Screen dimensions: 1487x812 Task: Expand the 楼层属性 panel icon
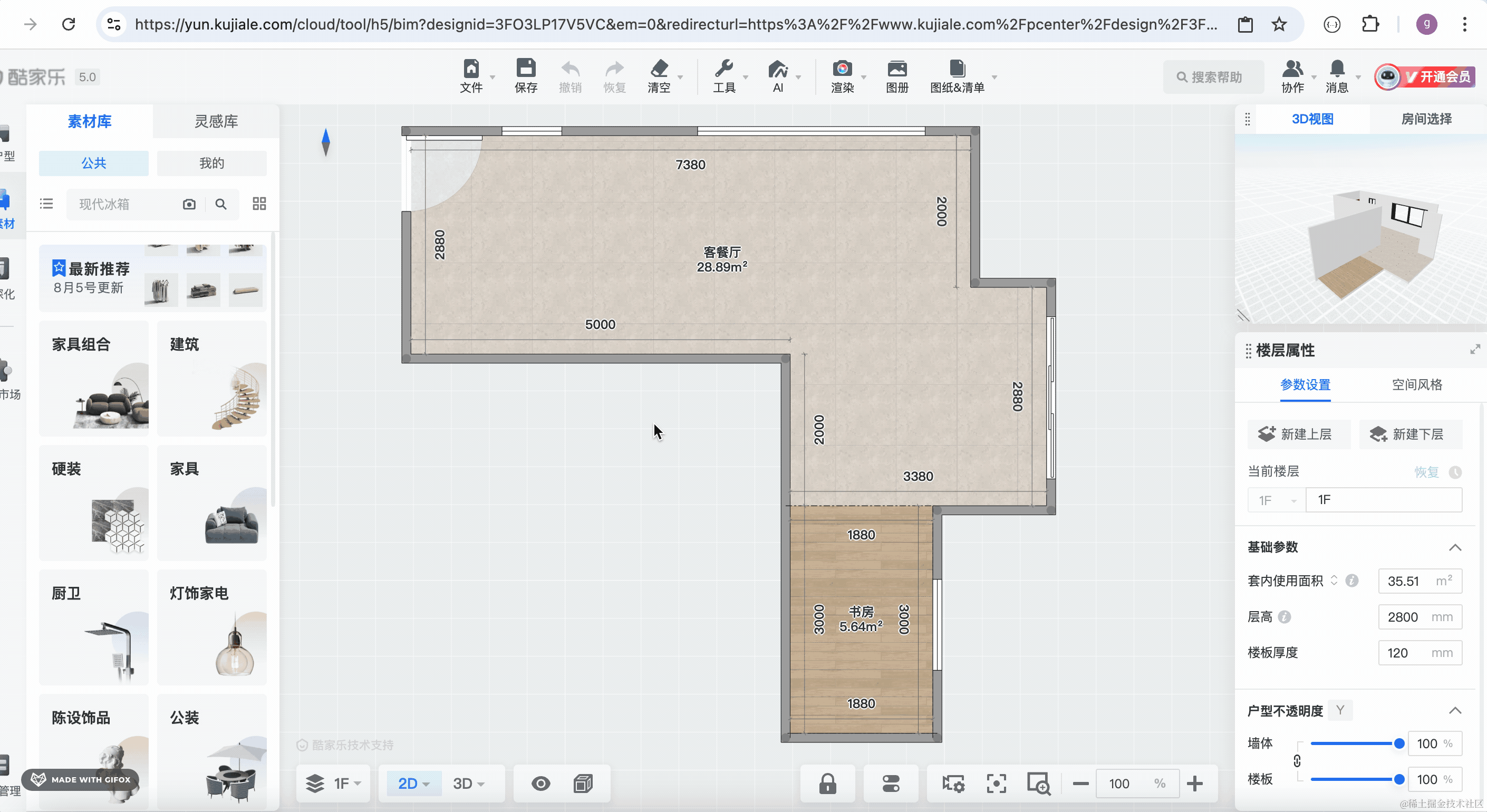coord(1475,349)
